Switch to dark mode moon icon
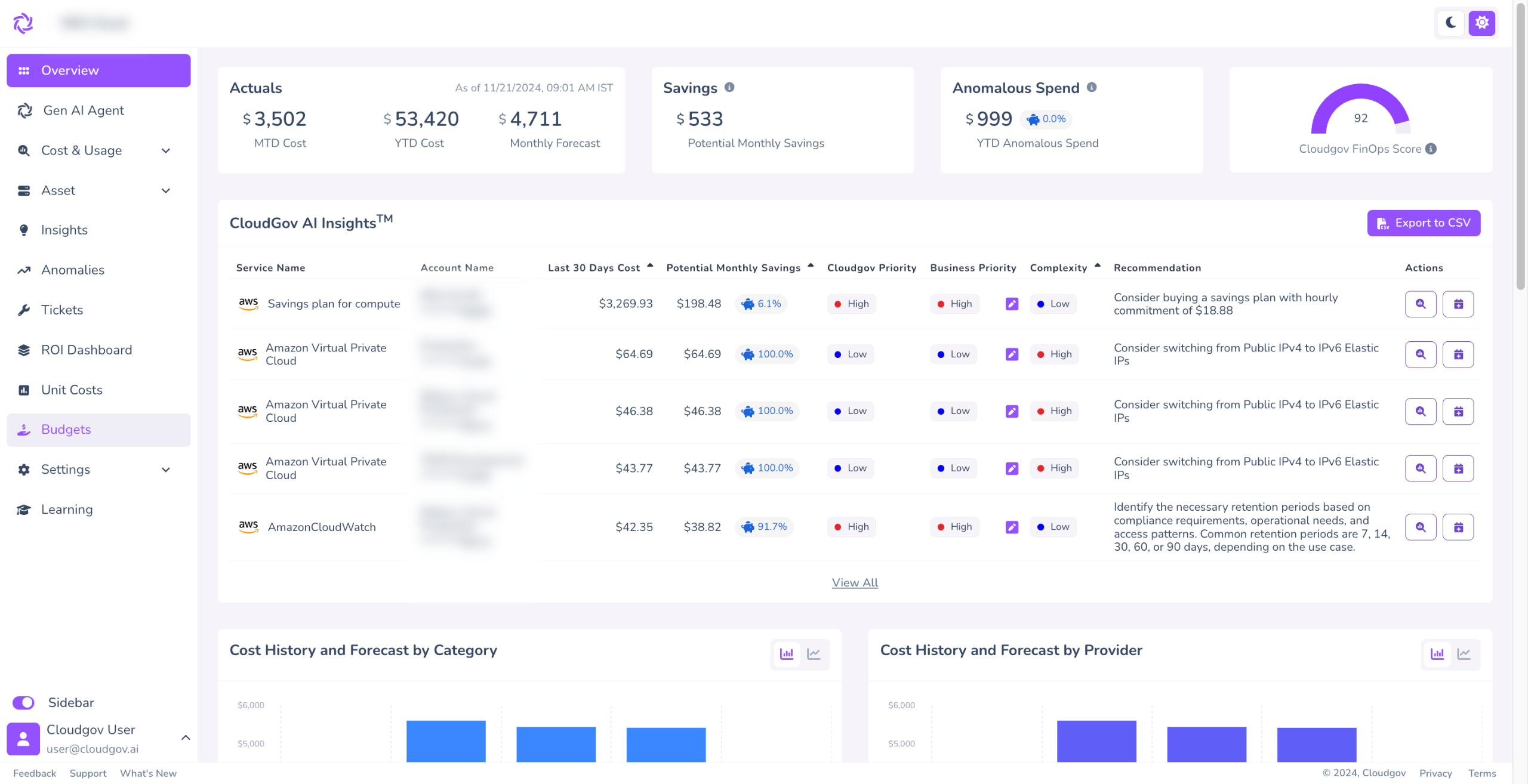Image resolution: width=1528 pixels, height=784 pixels. pyautogui.click(x=1450, y=23)
